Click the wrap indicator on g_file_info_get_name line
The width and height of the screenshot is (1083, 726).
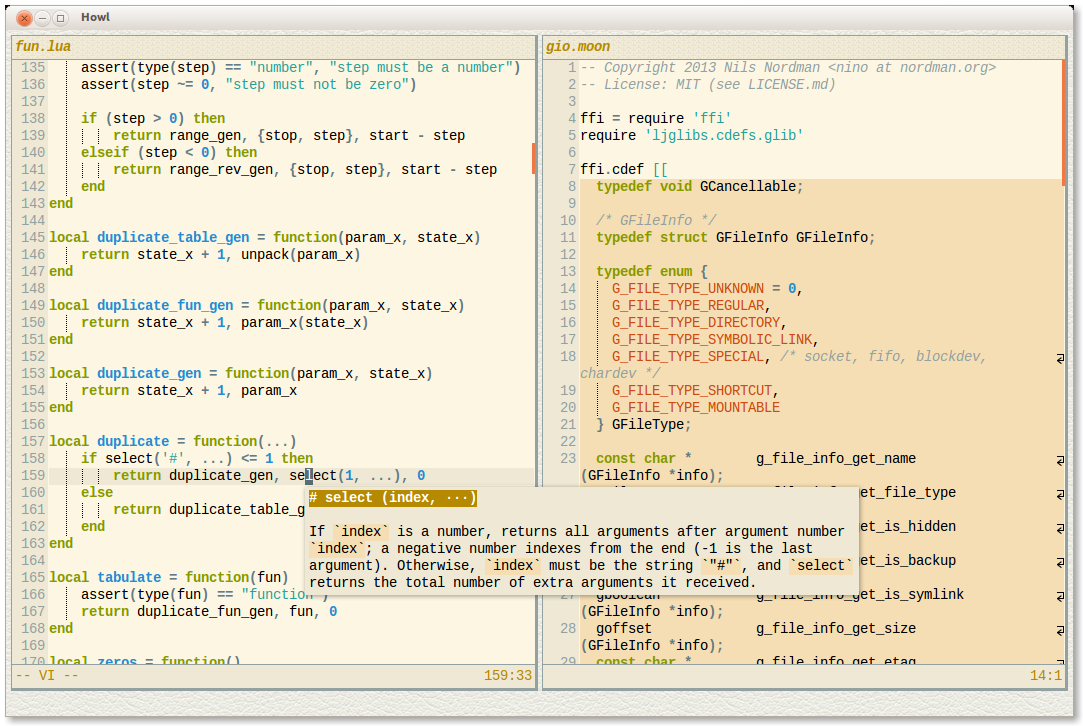[x=1060, y=459]
